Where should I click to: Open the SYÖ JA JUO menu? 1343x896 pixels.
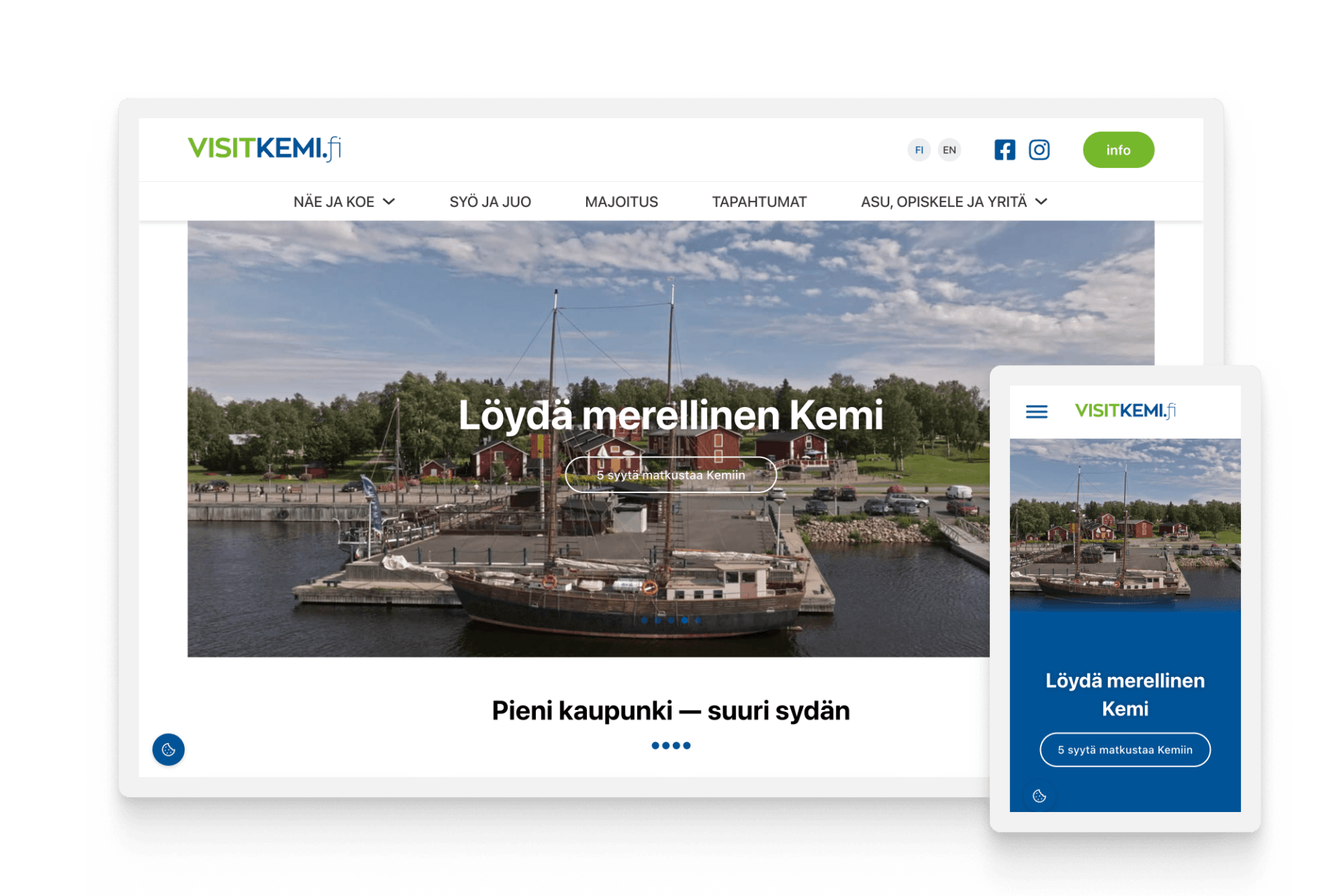pyautogui.click(x=490, y=202)
